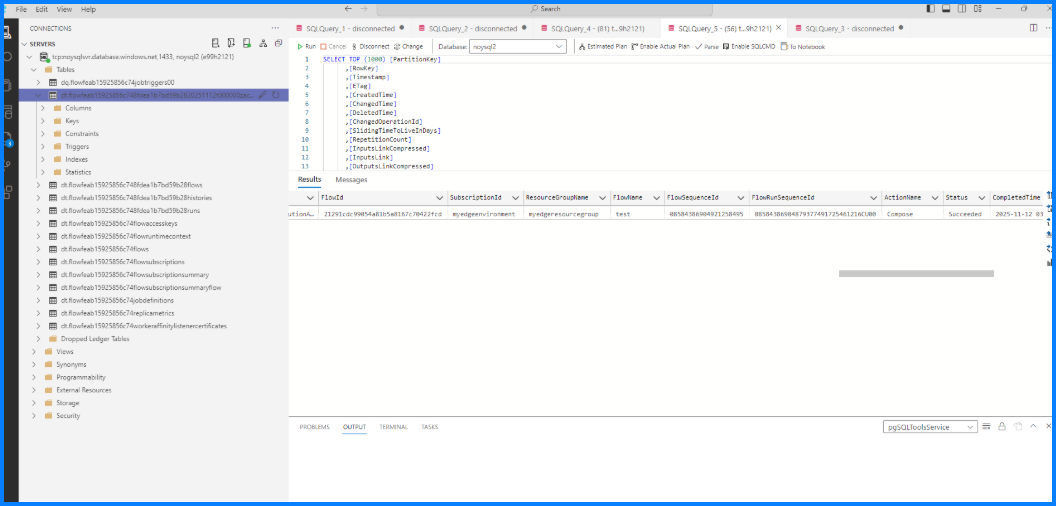The height and width of the screenshot is (506, 1056).
Task: Toggle the output scroll lock icon
Action: click(x=1002, y=426)
